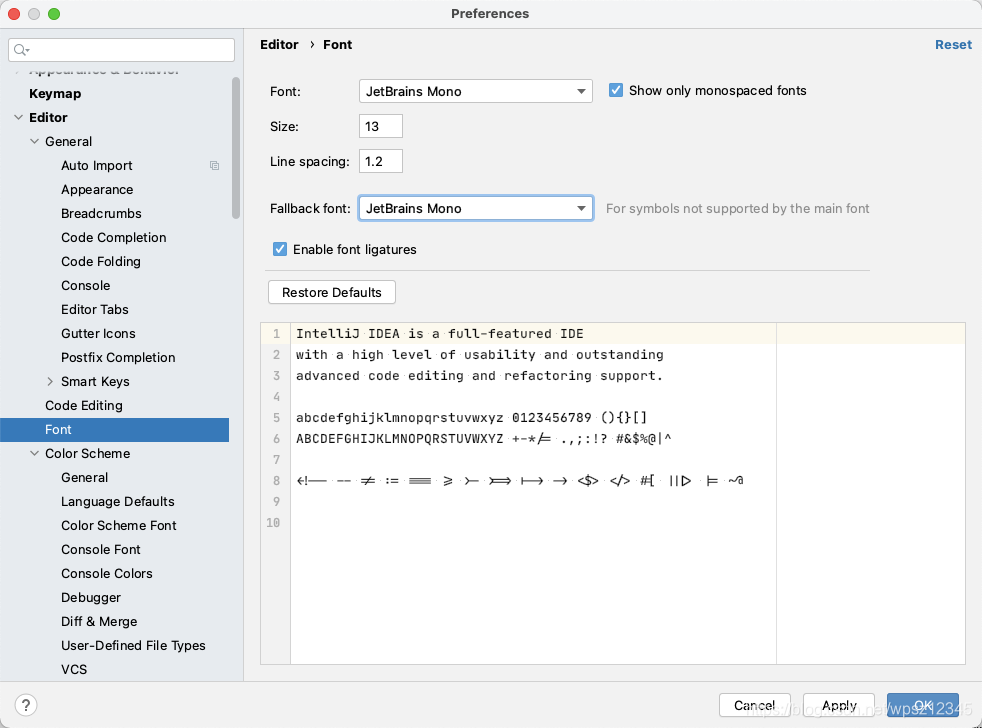Click the settings tree scrollbar
982x728 pixels.
(236, 148)
